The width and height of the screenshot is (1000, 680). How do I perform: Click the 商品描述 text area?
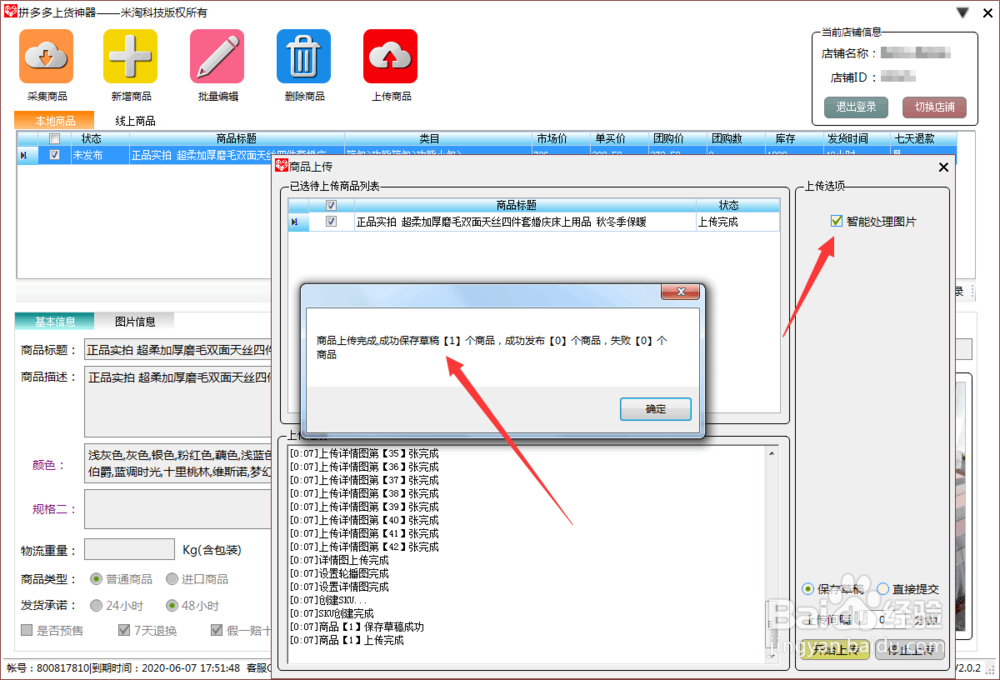pyautogui.click(x=178, y=402)
